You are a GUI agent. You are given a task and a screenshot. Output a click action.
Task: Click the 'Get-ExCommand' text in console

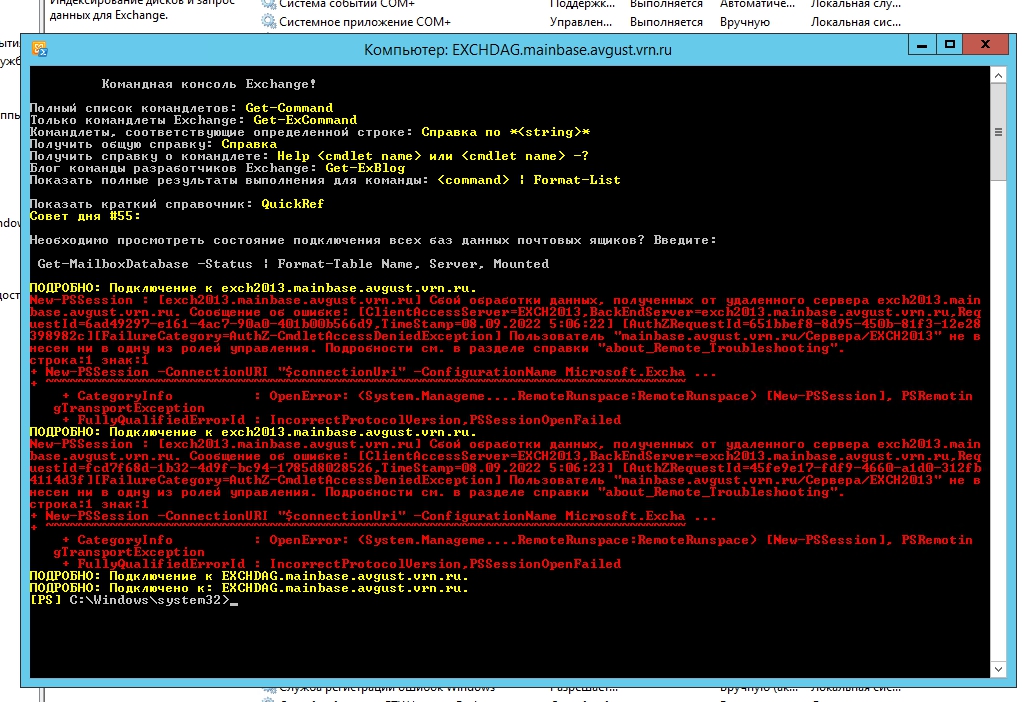pos(305,120)
